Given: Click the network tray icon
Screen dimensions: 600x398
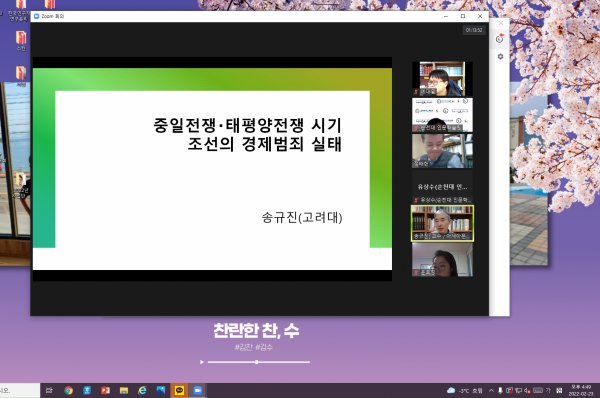Looking at the screenshot, I should pyautogui.click(x=518, y=390).
